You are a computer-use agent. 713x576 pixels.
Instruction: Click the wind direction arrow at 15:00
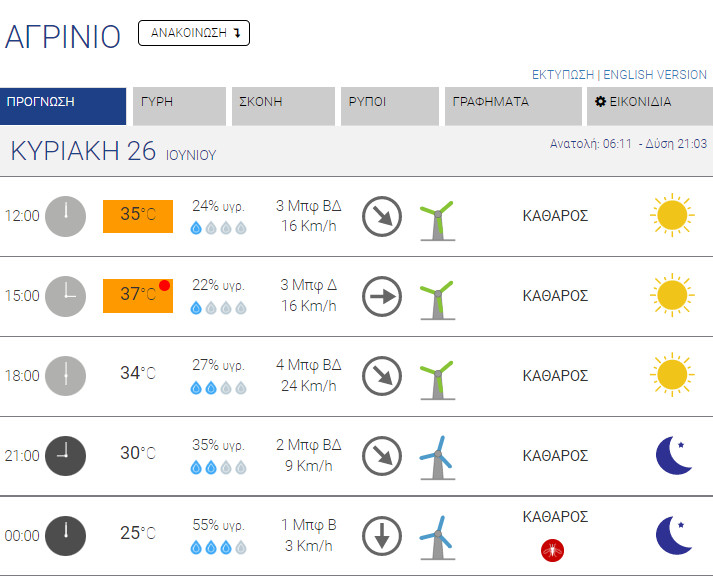[x=381, y=296]
